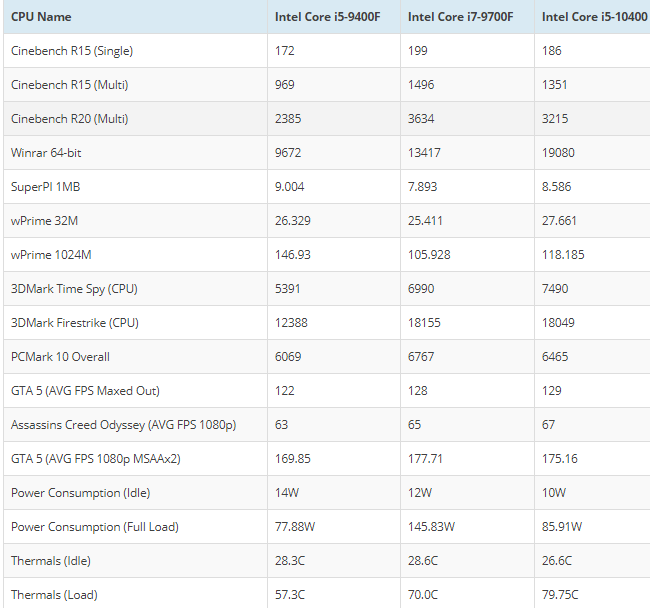
Task: Select the idle thermal value 26.6C
Action: 557,561
